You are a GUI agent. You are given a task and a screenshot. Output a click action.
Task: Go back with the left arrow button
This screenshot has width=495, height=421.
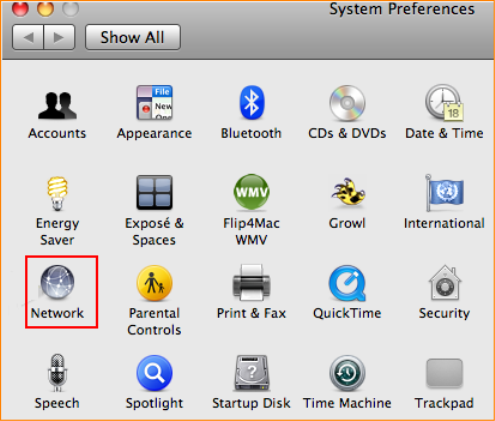(x=28, y=37)
